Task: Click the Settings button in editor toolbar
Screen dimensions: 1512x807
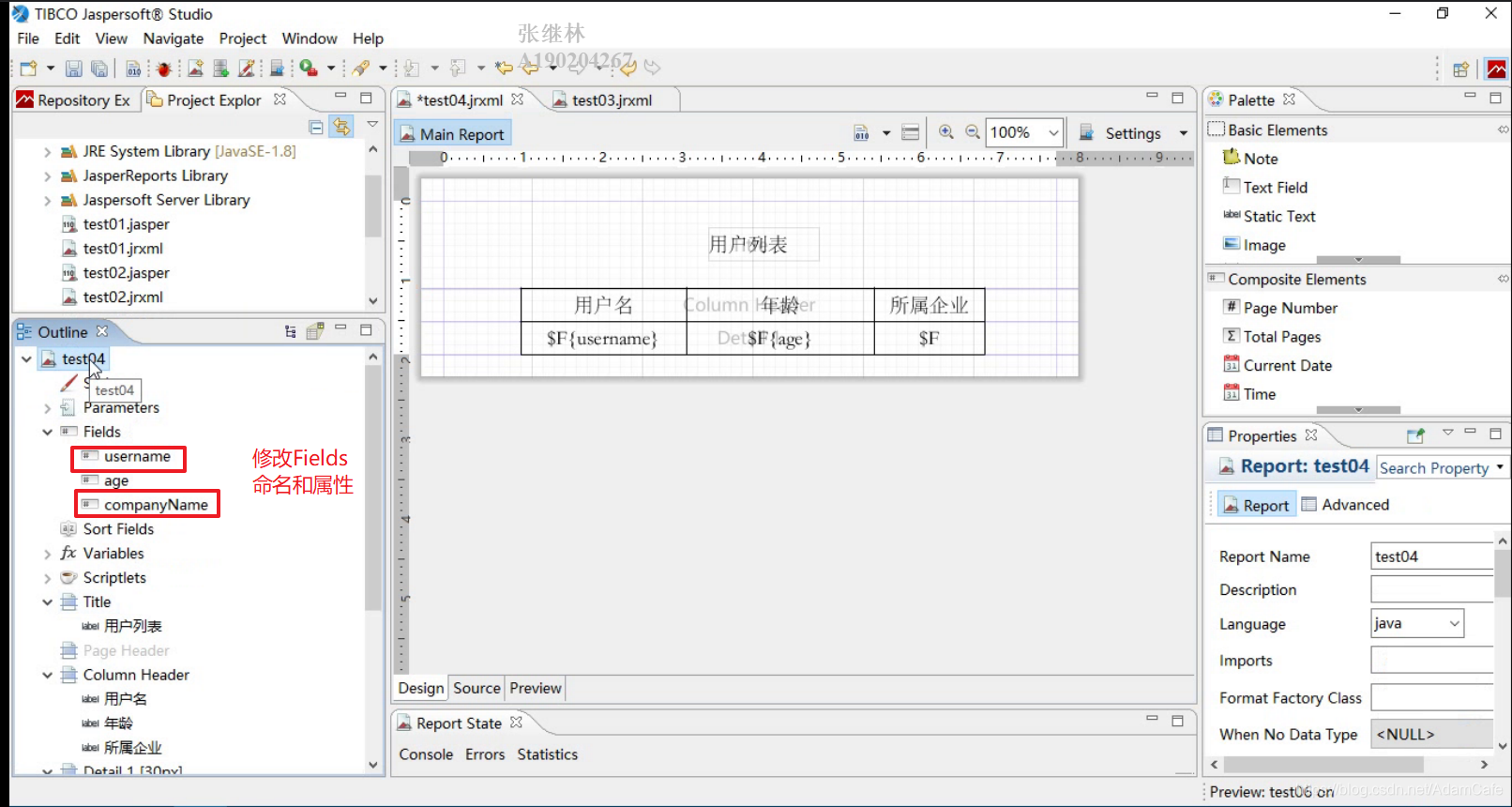Action: click(1122, 133)
